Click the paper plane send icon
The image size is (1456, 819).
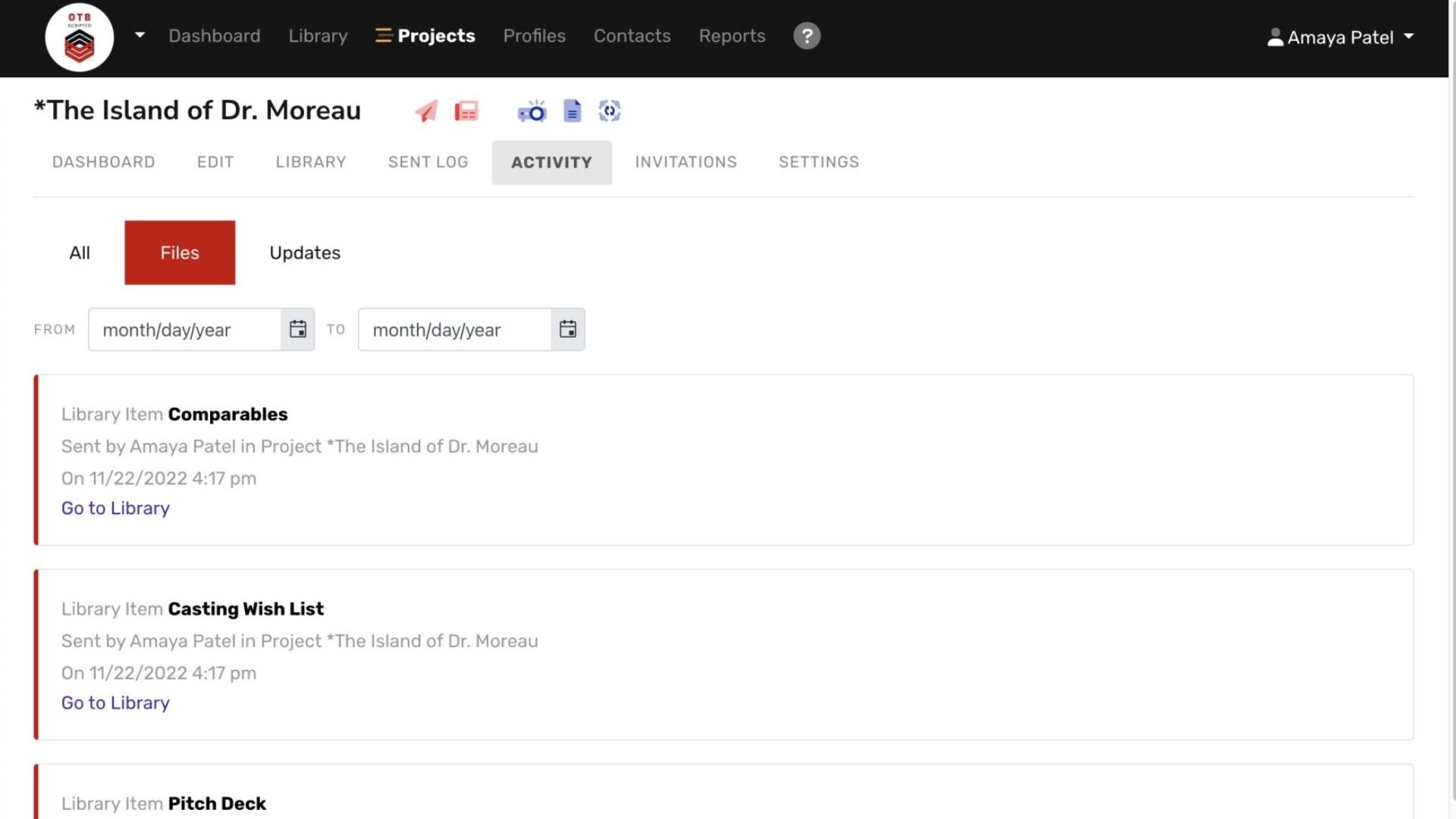(426, 111)
